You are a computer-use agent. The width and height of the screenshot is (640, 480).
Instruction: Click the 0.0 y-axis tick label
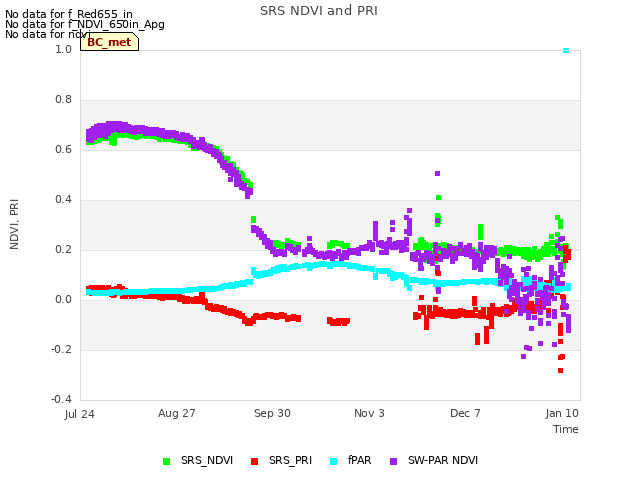(x=63, y=300)
